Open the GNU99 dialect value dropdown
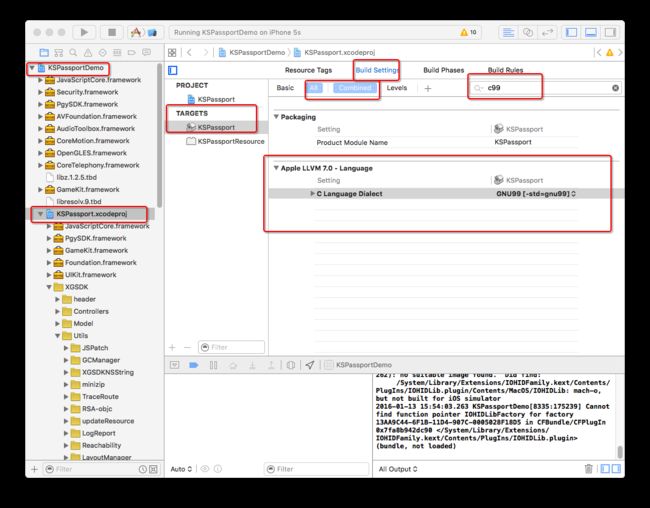This screenshot has width=650, height=508. (536, 194)
